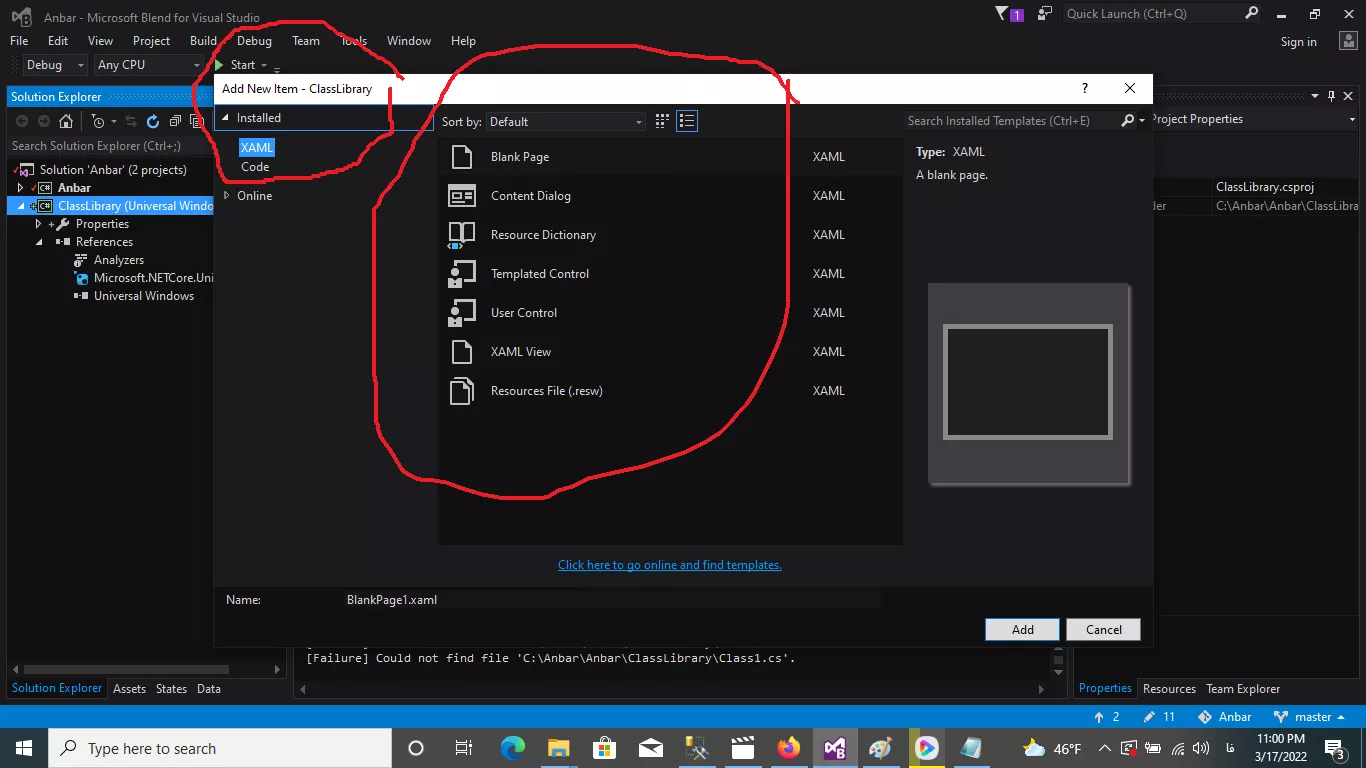
Task: Click the Start debugging play icon
Action: point(219,65)
